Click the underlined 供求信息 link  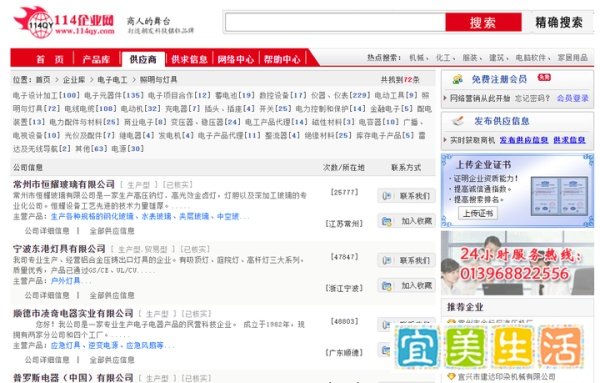click(569, 140)
